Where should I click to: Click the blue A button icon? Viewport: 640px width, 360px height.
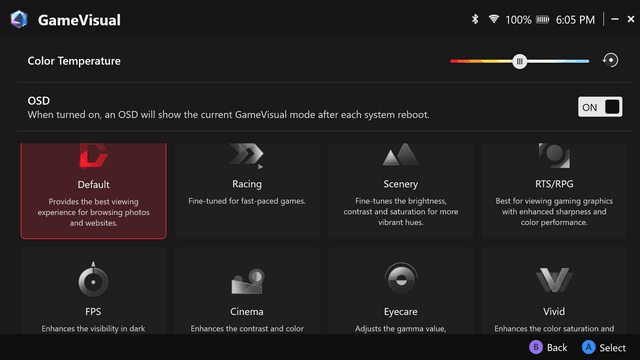coord(589,347)
